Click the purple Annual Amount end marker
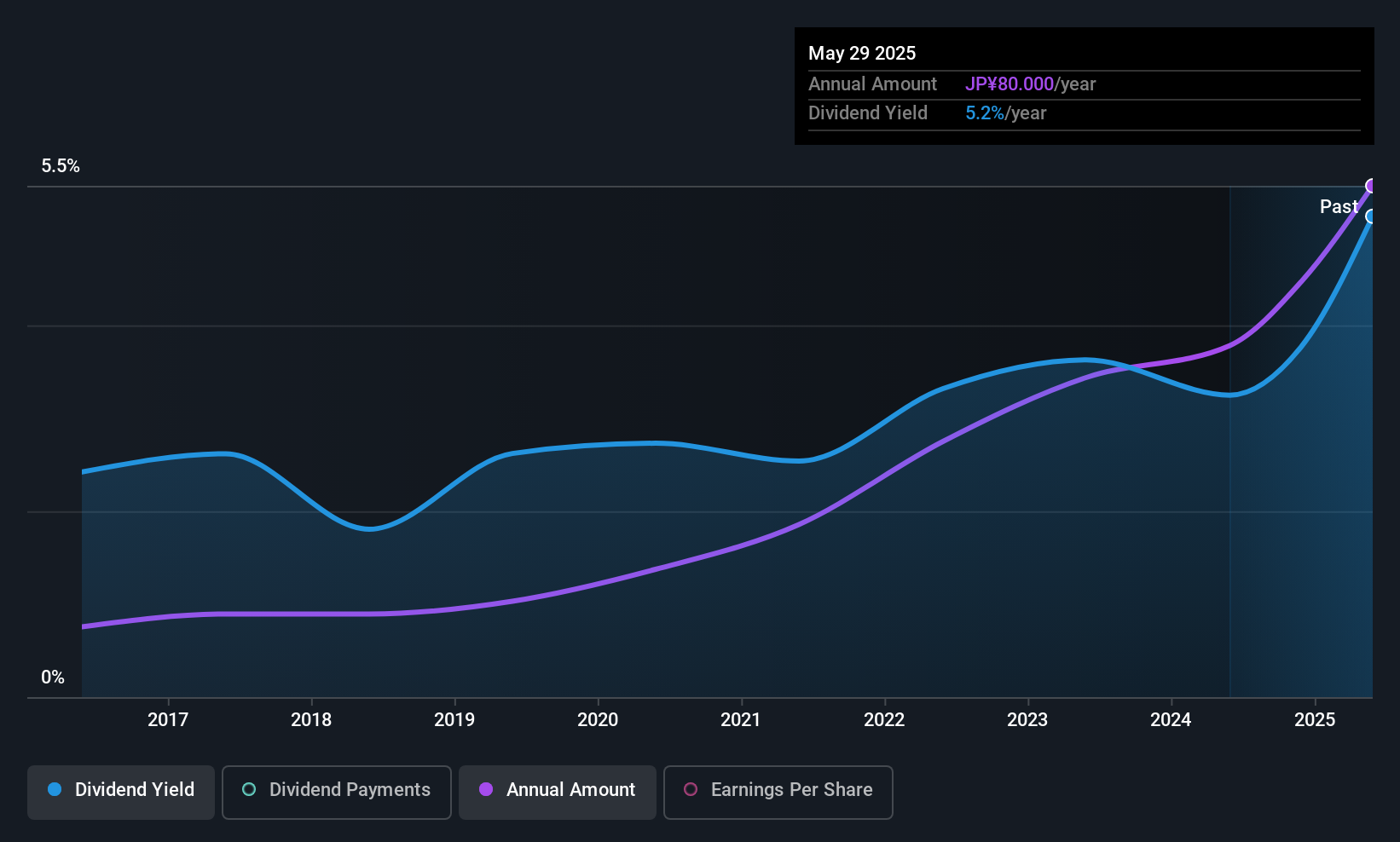This screenshot has height=842, width=1400. [1371, 186]
